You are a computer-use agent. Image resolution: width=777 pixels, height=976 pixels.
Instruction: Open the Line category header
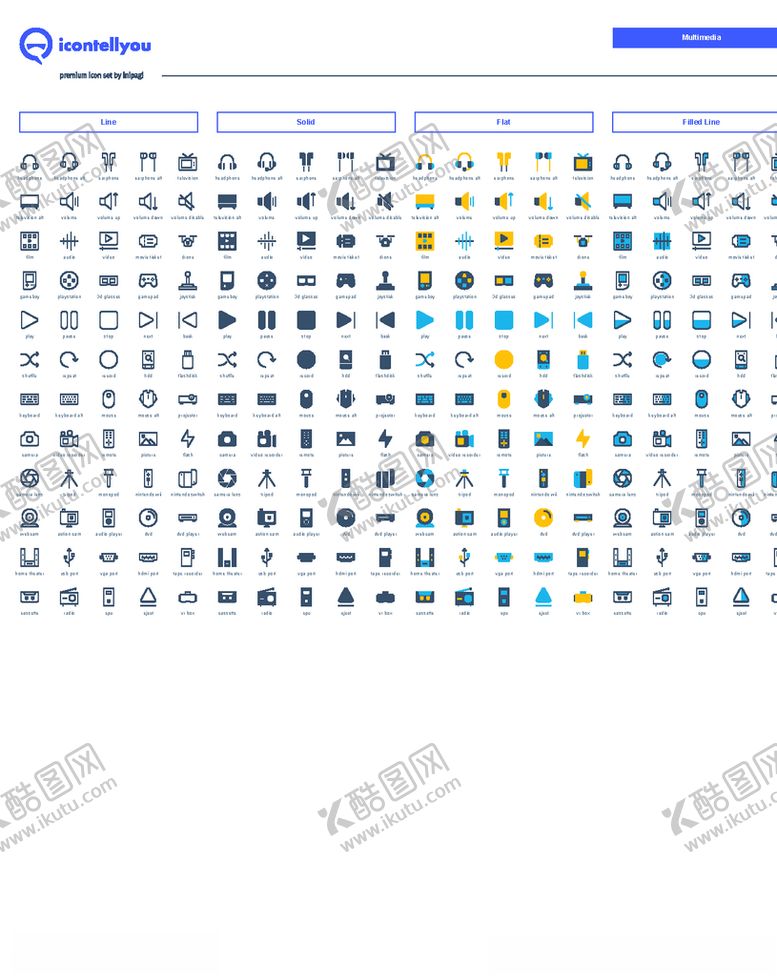tap(108, 122)
